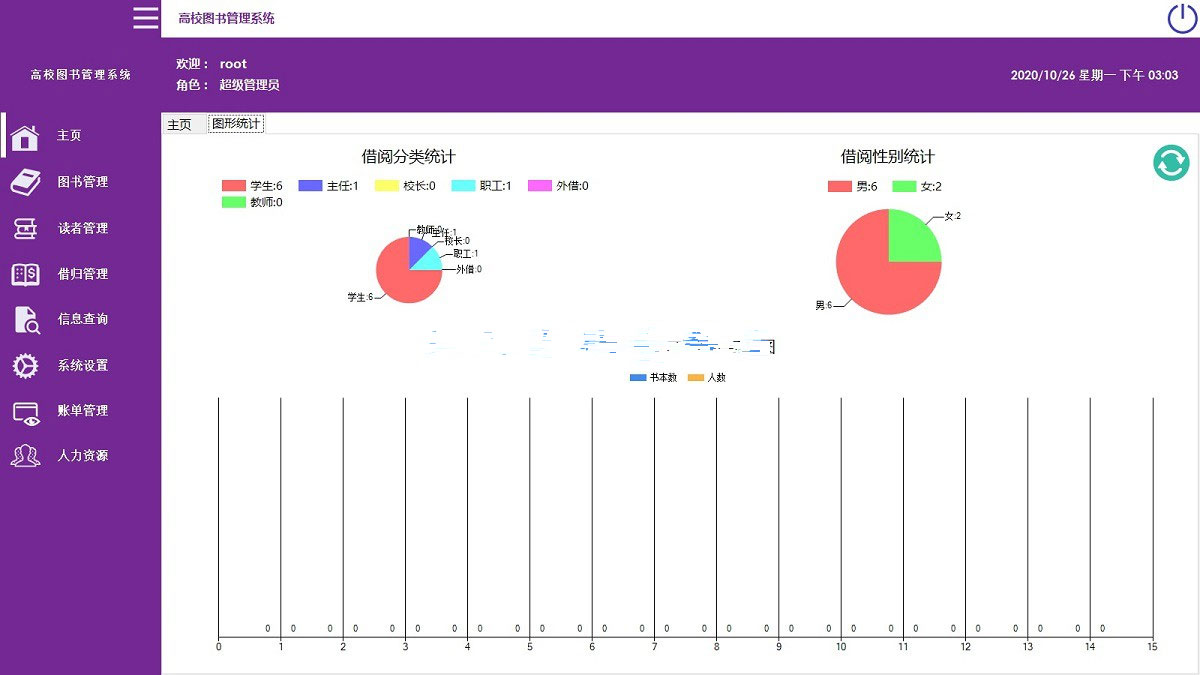1200x675 pixels.
Task: Switch to the 主页 tab
Action: pos(179,125)
